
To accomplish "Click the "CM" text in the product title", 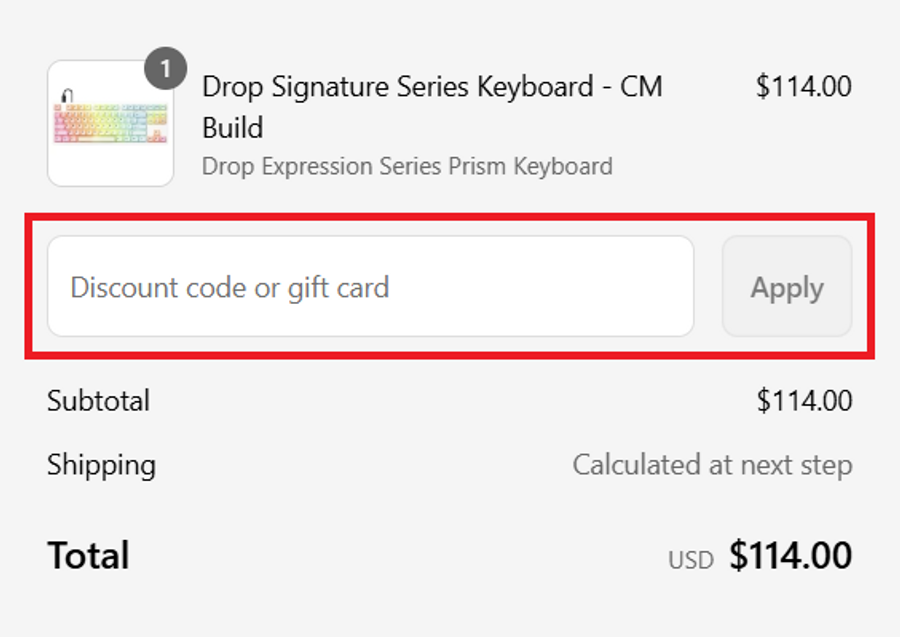I will tap(641, 87).
